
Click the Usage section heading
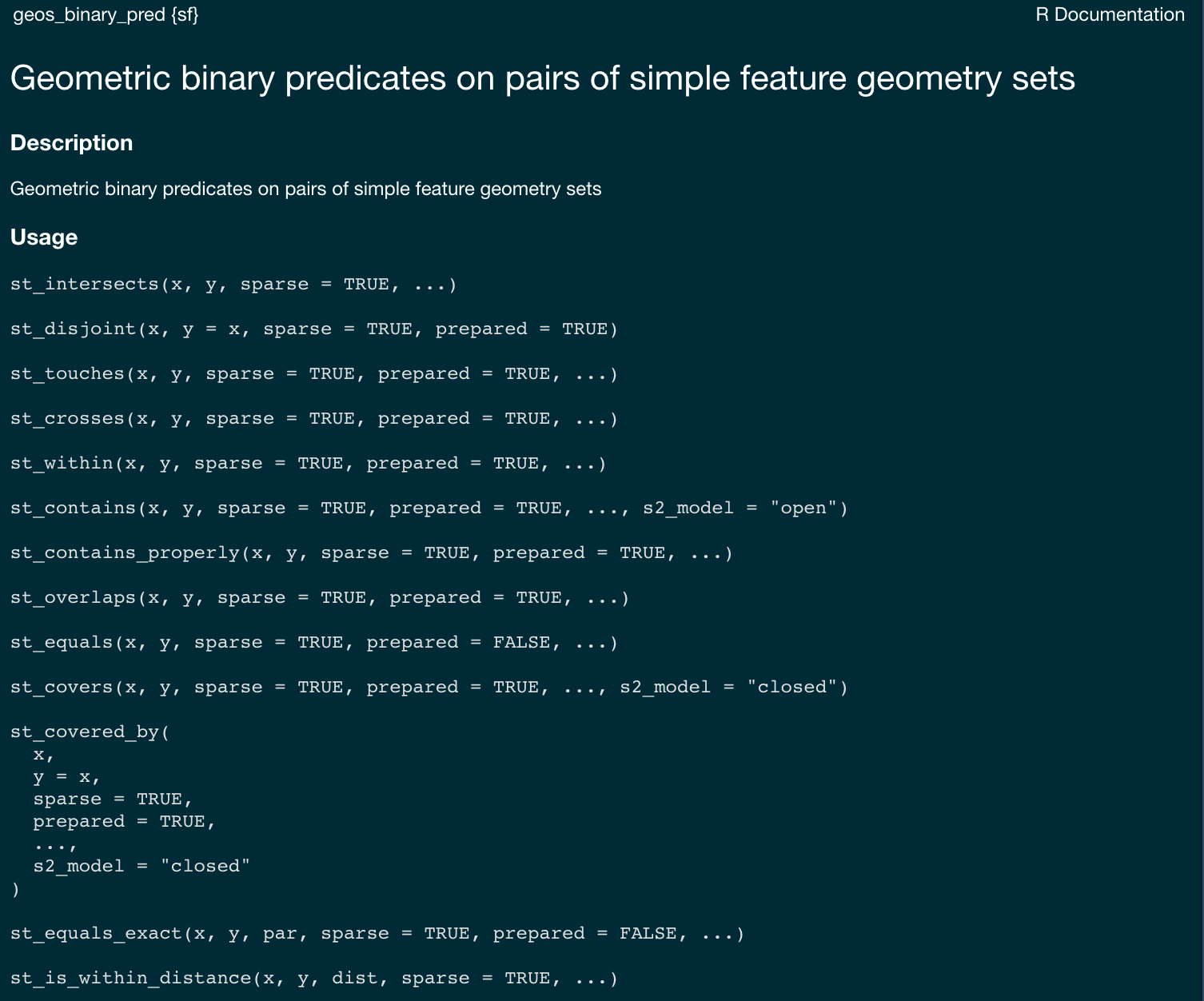[44, 237]
